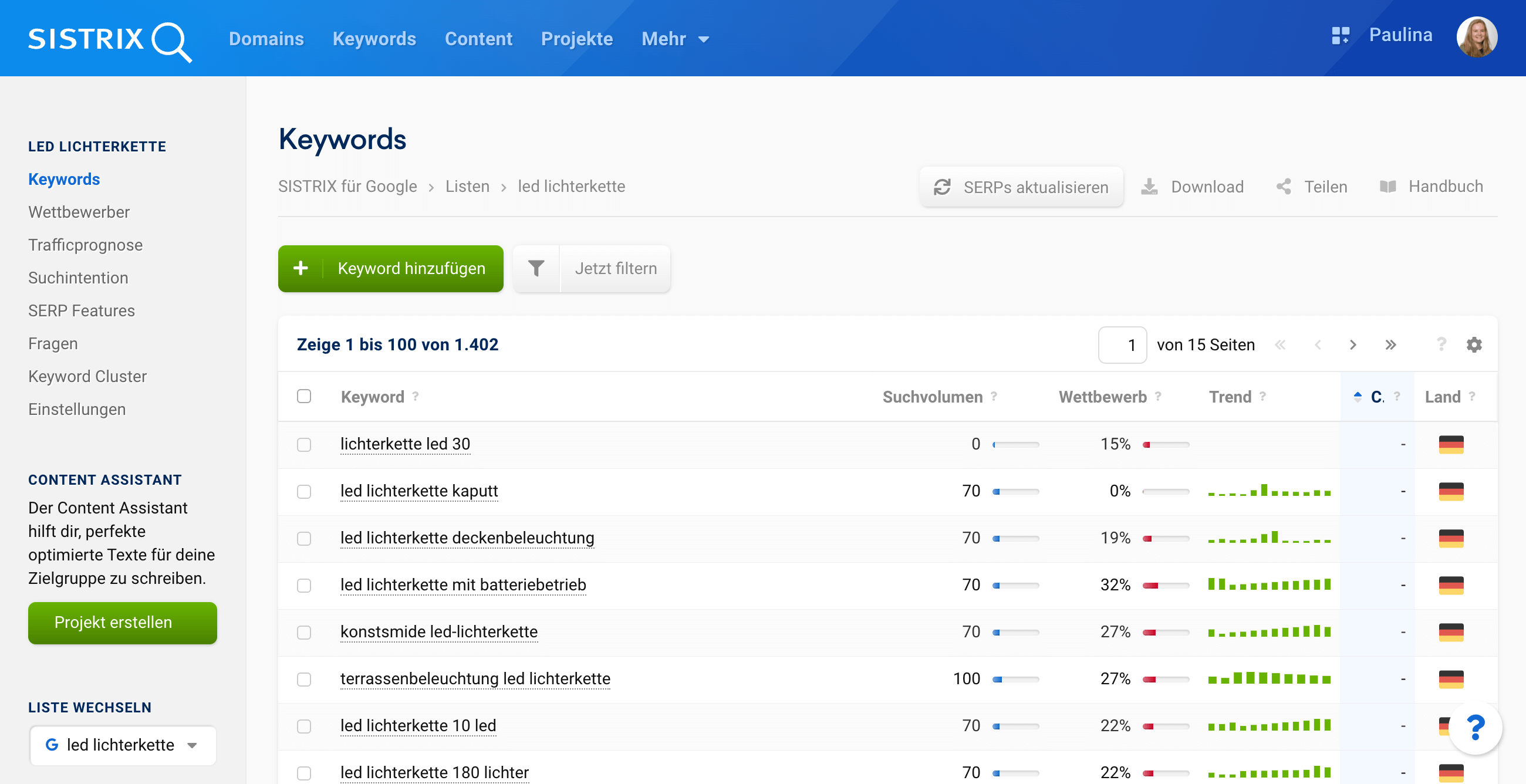Image resolution: width=1526 pixels, height=784 pixels.
Task: Open the led lichterkette list switcher dropdown
Action: [123, 745]
